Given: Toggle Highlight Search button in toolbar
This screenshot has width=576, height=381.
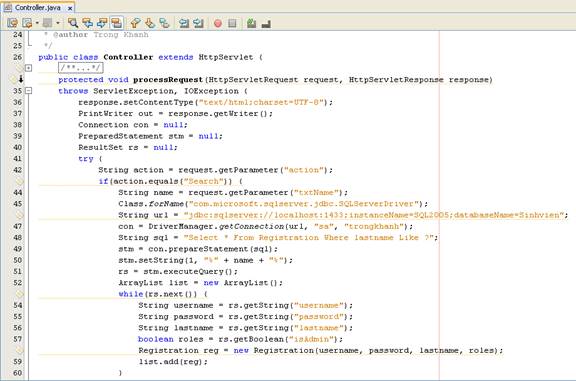Looking at the screenshot, I should pos(116,23).
